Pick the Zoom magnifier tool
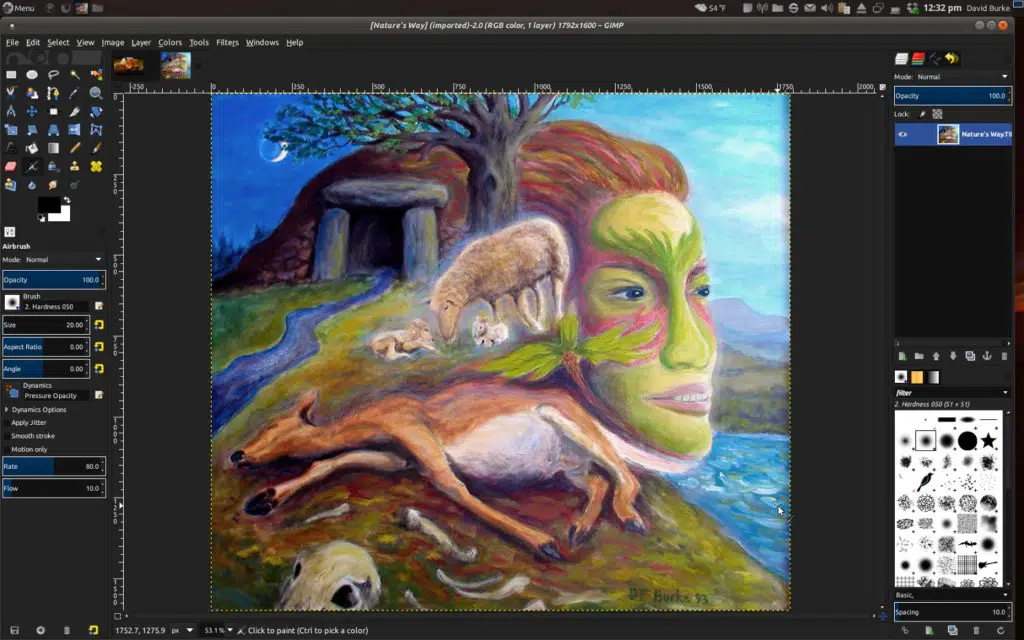The height and width of the screenshot is (640, 1024). pos(96,93)
